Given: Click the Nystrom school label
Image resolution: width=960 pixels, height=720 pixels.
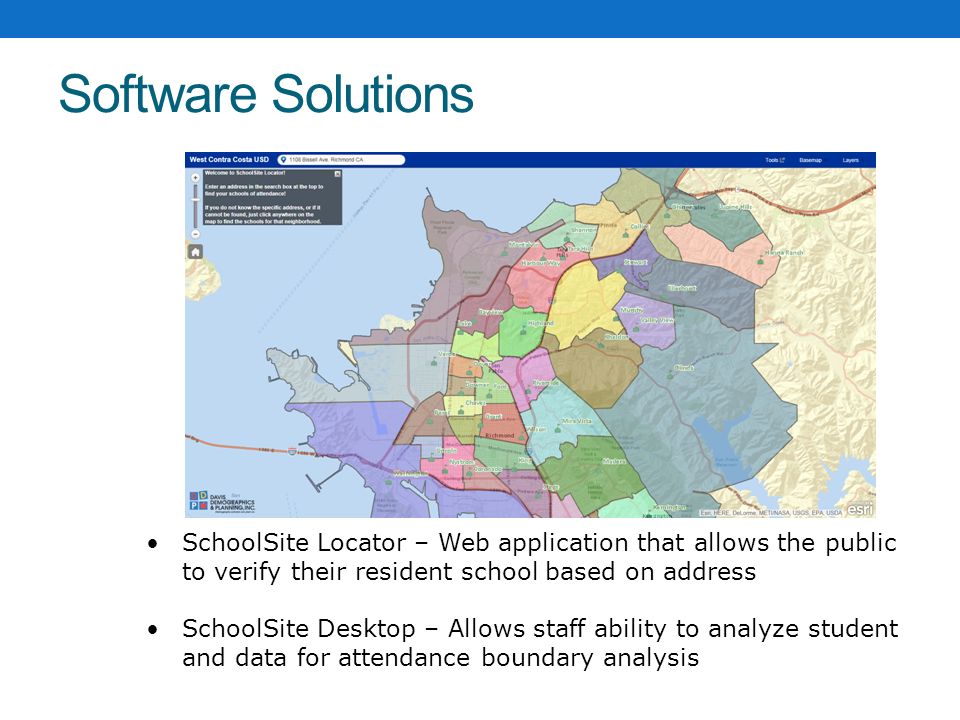Looking at the screenshot, I should pos(462,462).
